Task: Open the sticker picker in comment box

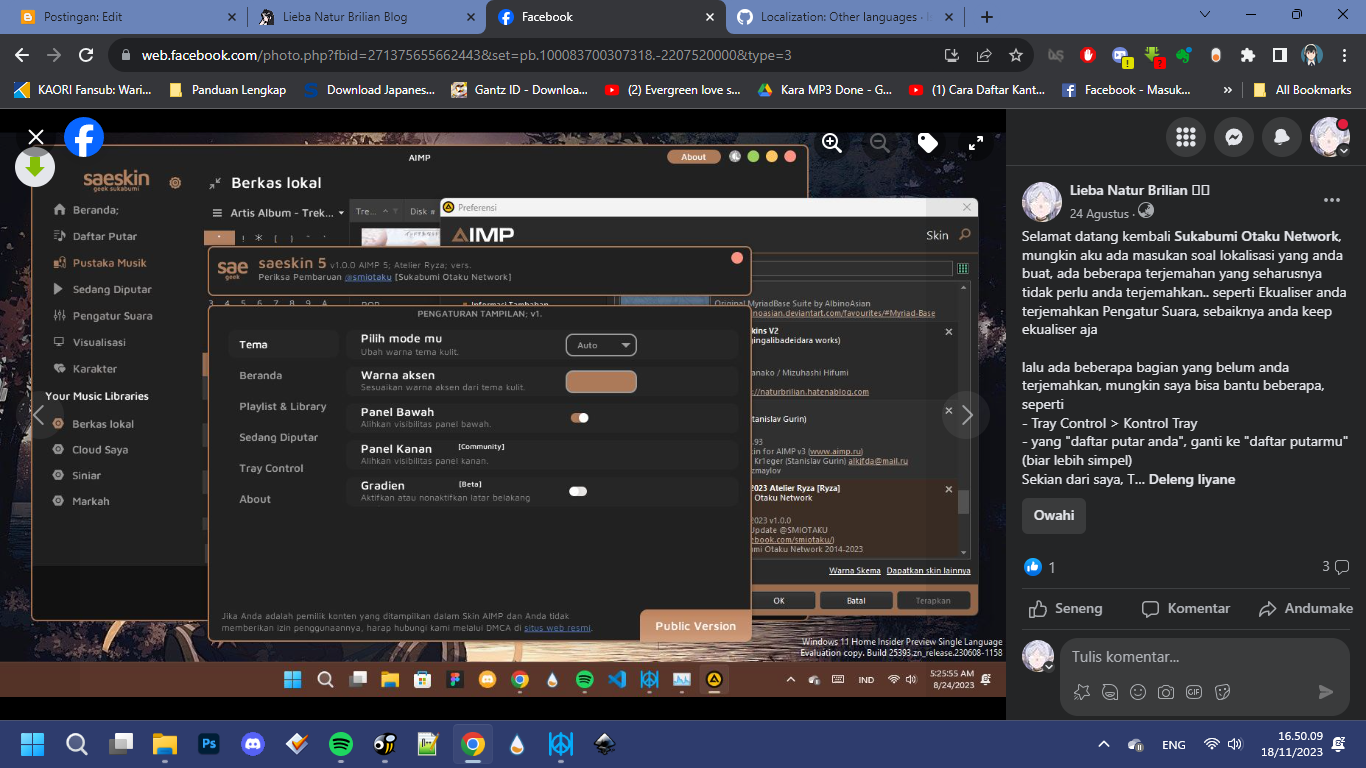Action: [1222, 692]
